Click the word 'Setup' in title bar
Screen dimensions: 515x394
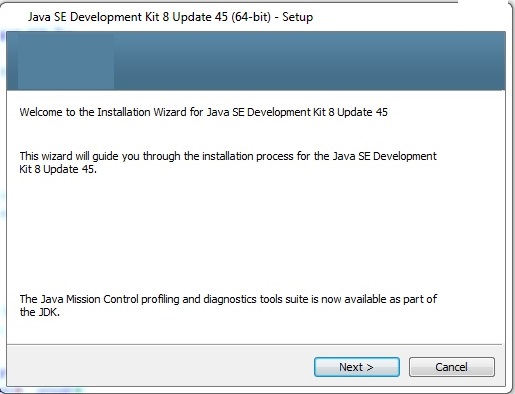(298, 17)
